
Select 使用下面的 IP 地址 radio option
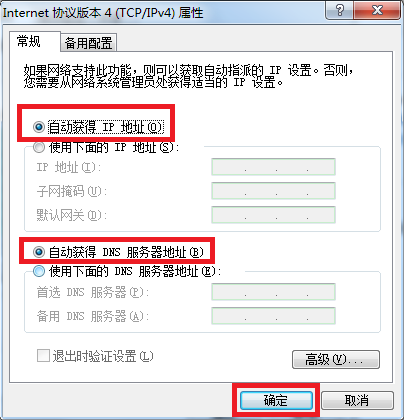point(39,147)
